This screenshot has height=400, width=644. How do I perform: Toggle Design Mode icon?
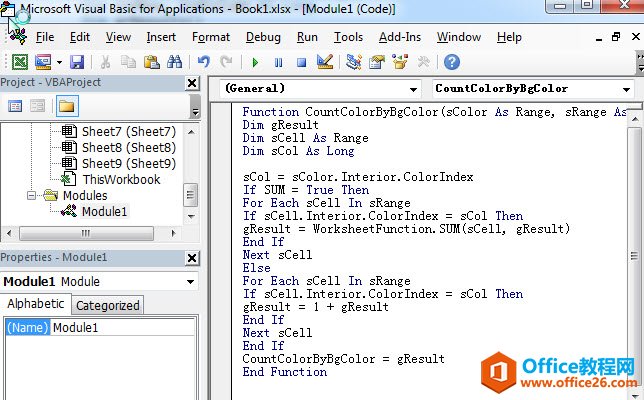(x=325, y=62)
